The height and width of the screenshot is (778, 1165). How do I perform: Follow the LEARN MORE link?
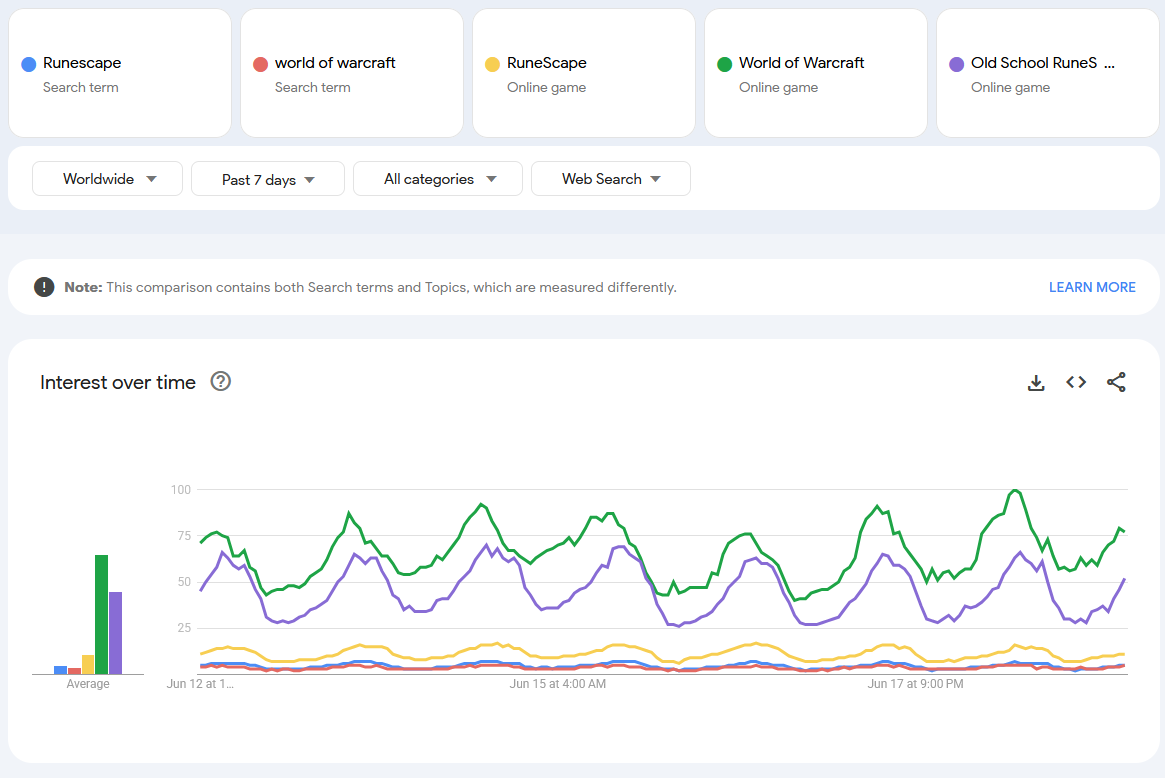(1092, 287)
